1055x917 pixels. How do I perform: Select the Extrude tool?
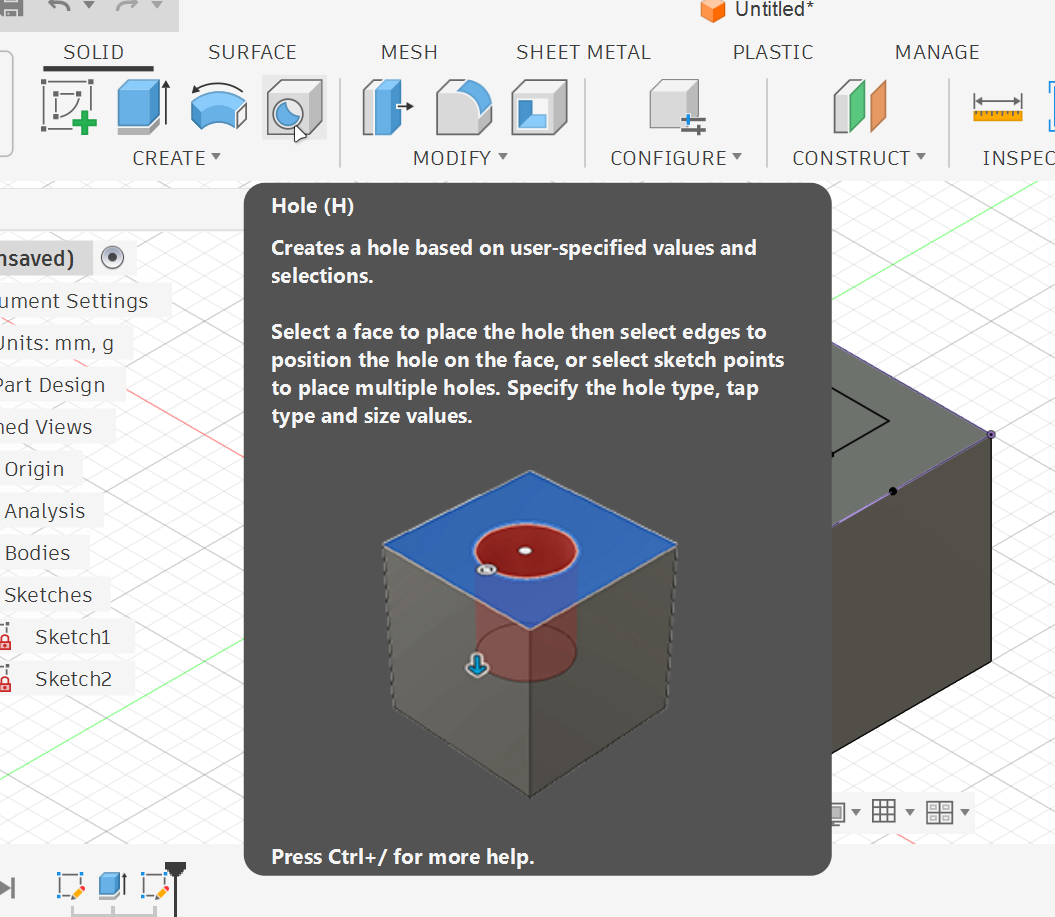click(x=144, y=106)
